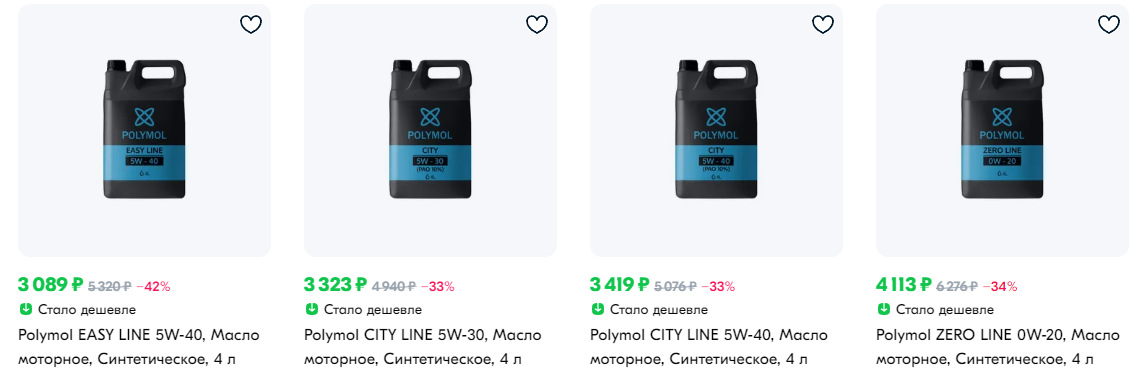Click heart icon on CITY LINE 5W-40 card
Screen dimensions: 1138x383
822,25
